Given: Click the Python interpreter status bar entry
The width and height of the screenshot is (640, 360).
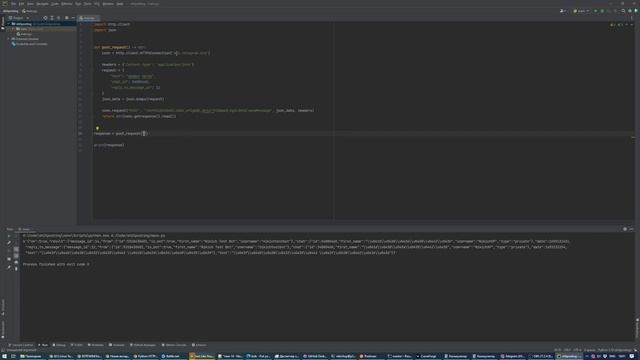Looking at the screenshot, I should point(614,350).
